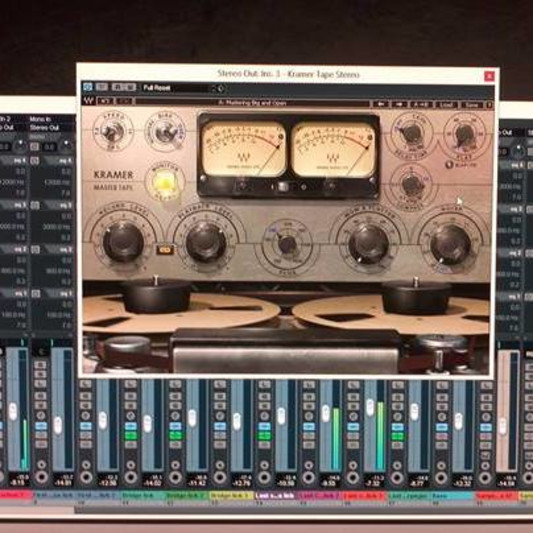Toggle eq 4 band on Mono In channel
The height and width of the screenshot is (533, 533).
click(x=35, y=160)
